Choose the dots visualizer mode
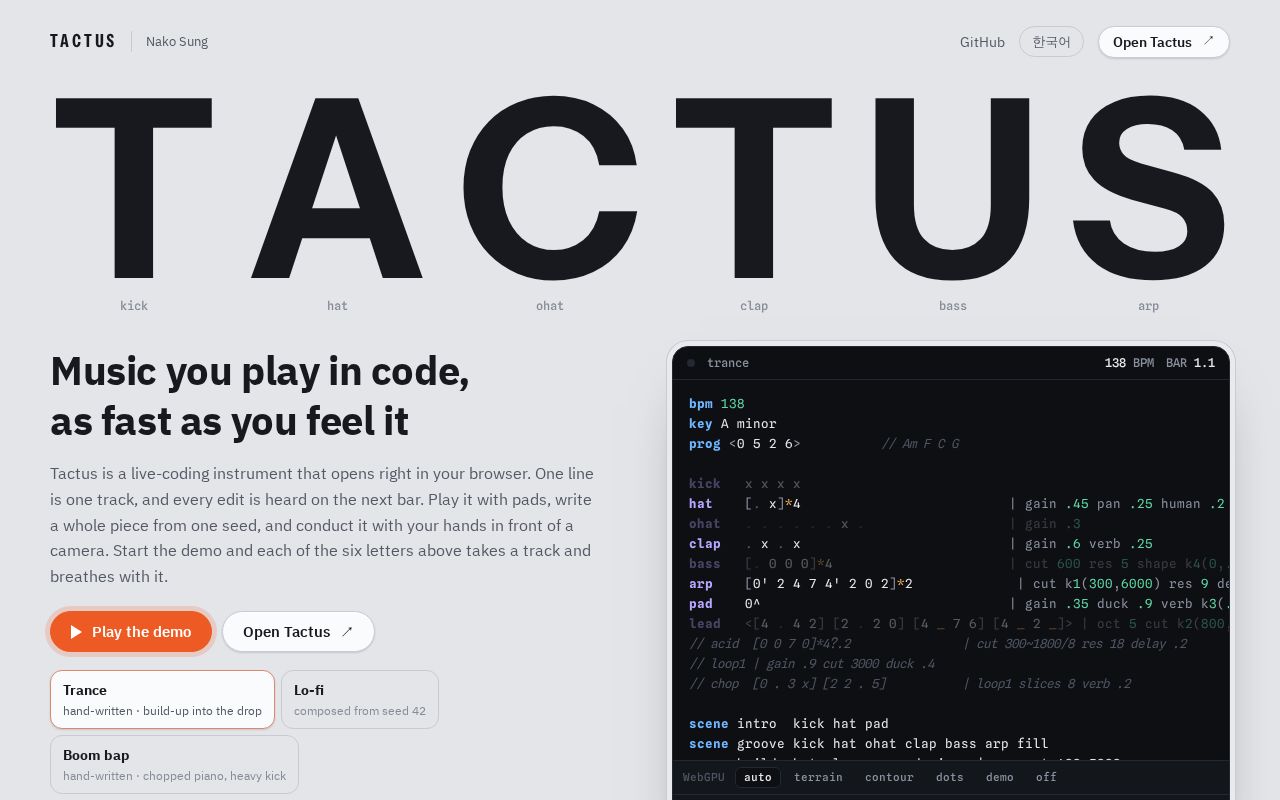Viewport: 1280px width, 800px height. 950,777
